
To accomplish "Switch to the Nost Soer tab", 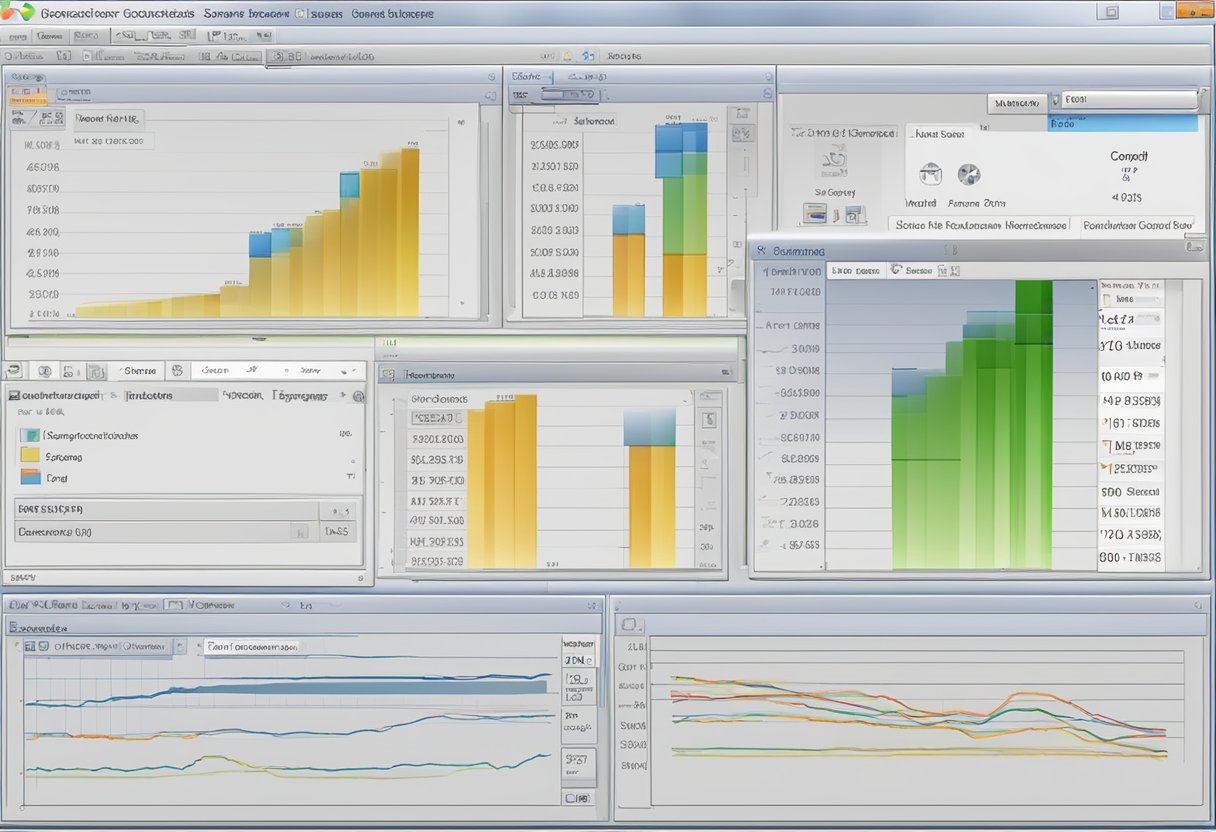I will 939,134.
